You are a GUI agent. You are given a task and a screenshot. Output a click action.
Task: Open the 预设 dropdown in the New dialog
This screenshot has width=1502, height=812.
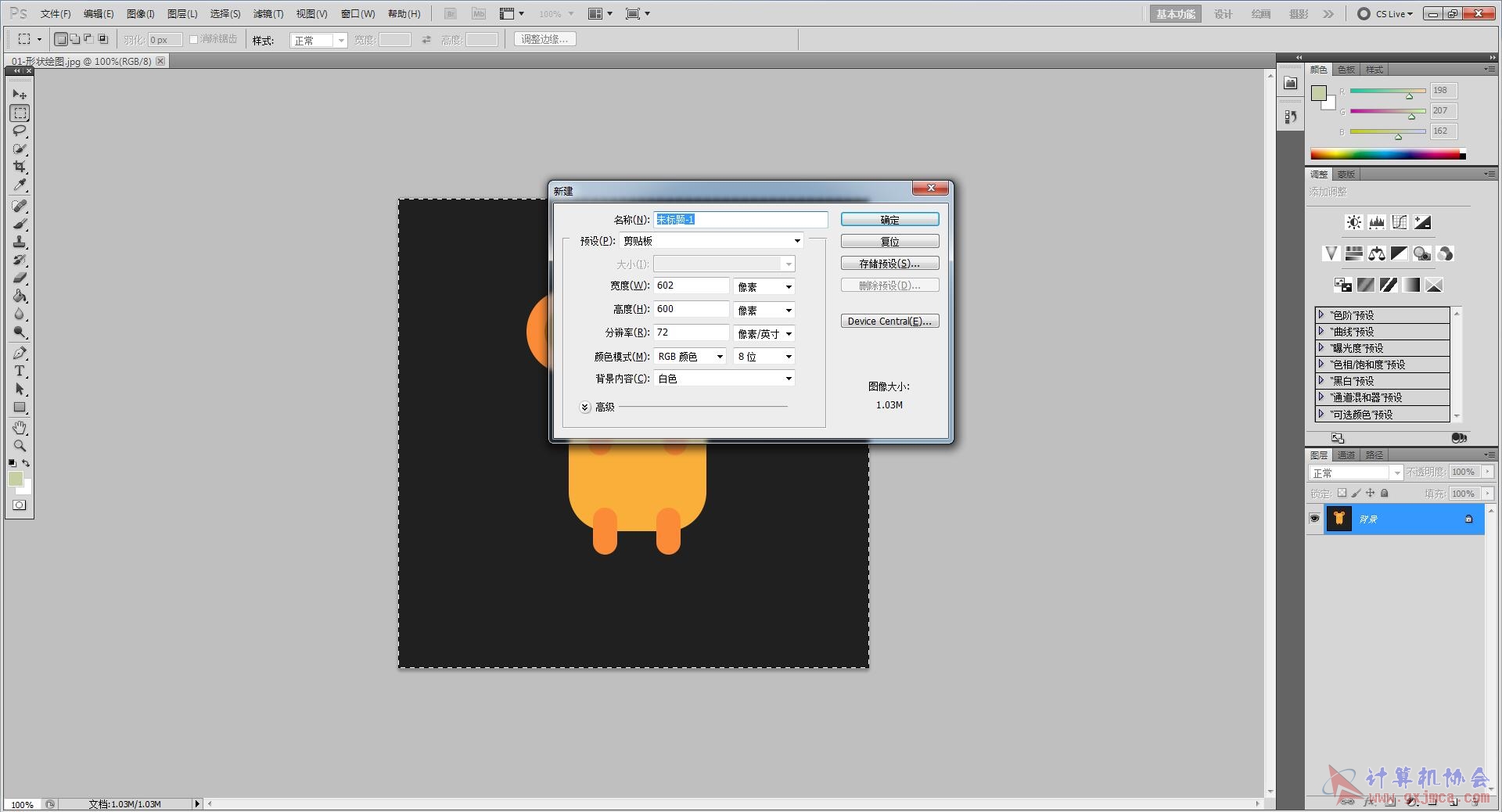coord(711,241)
